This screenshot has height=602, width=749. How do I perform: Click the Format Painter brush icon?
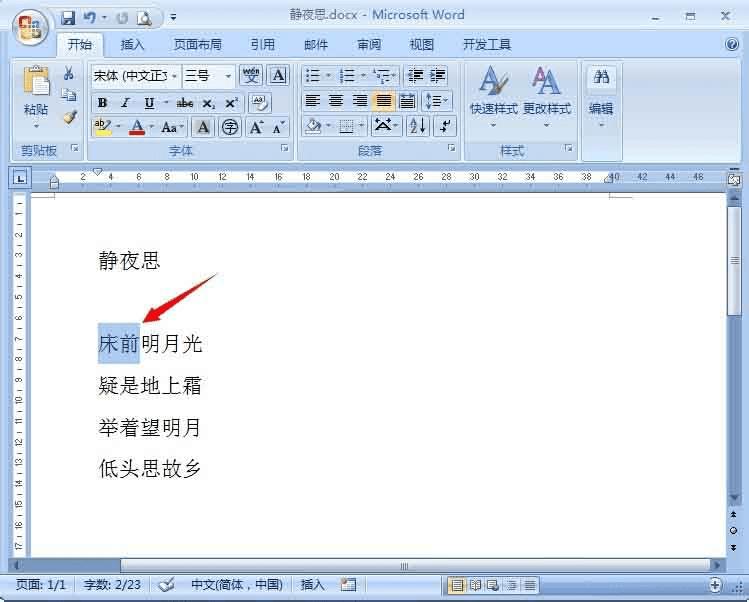point(70,117)
